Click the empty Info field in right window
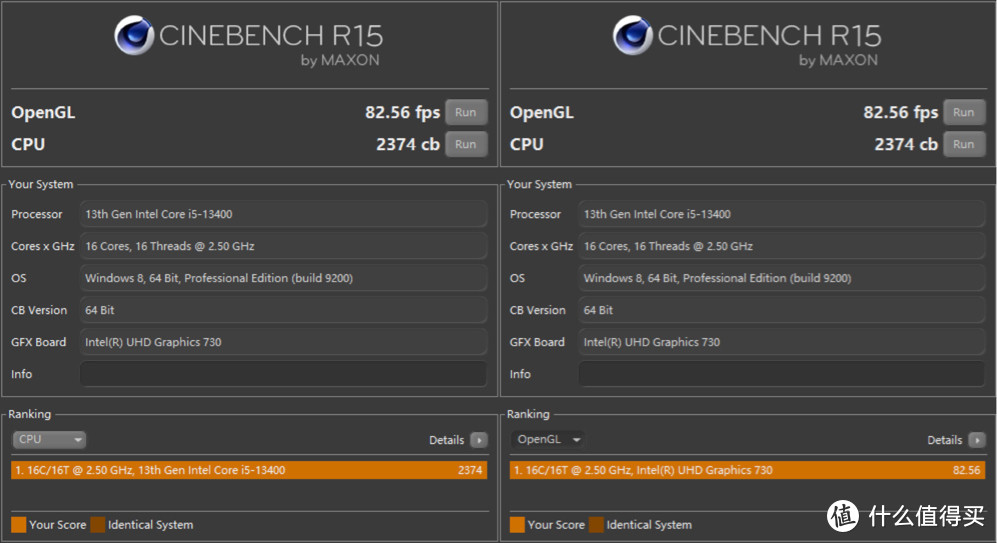This screenshot has height=543, width=997. [782, 374]
